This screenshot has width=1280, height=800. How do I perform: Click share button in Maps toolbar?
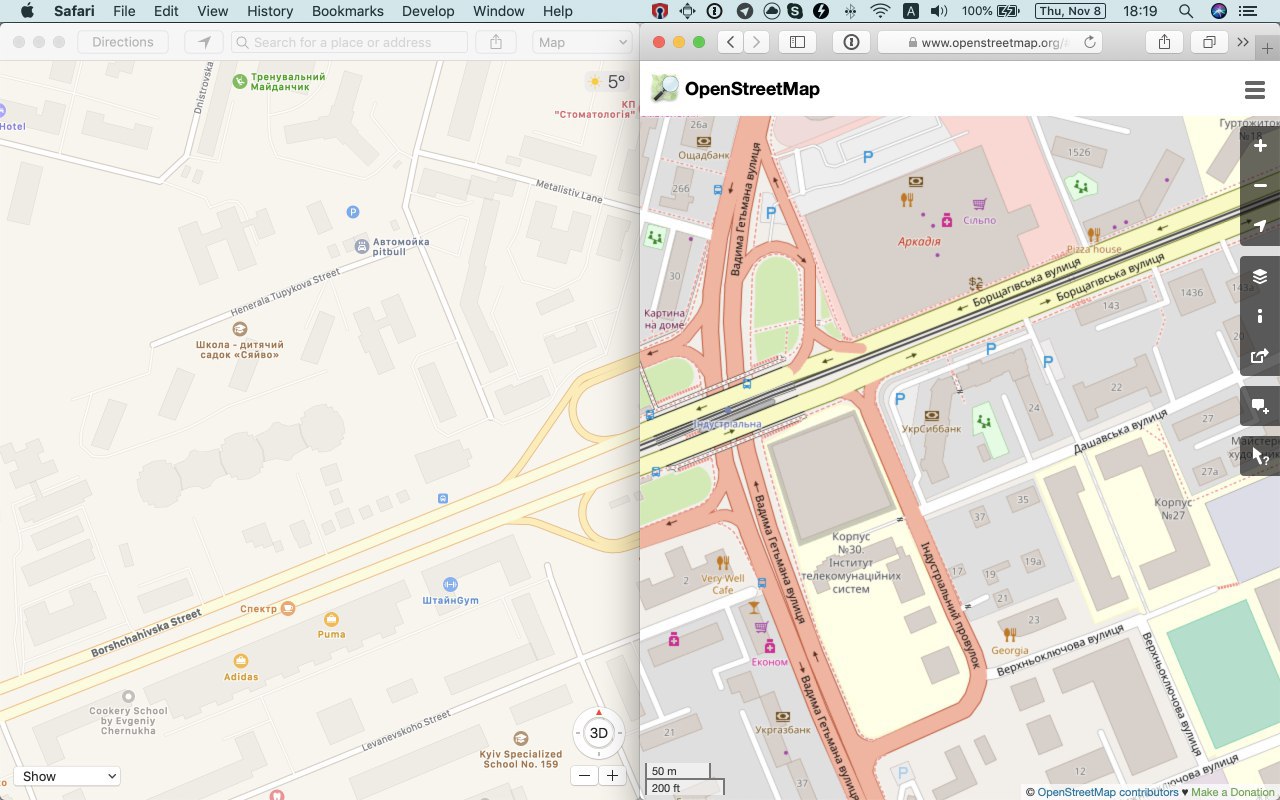[x=496, y=42]
